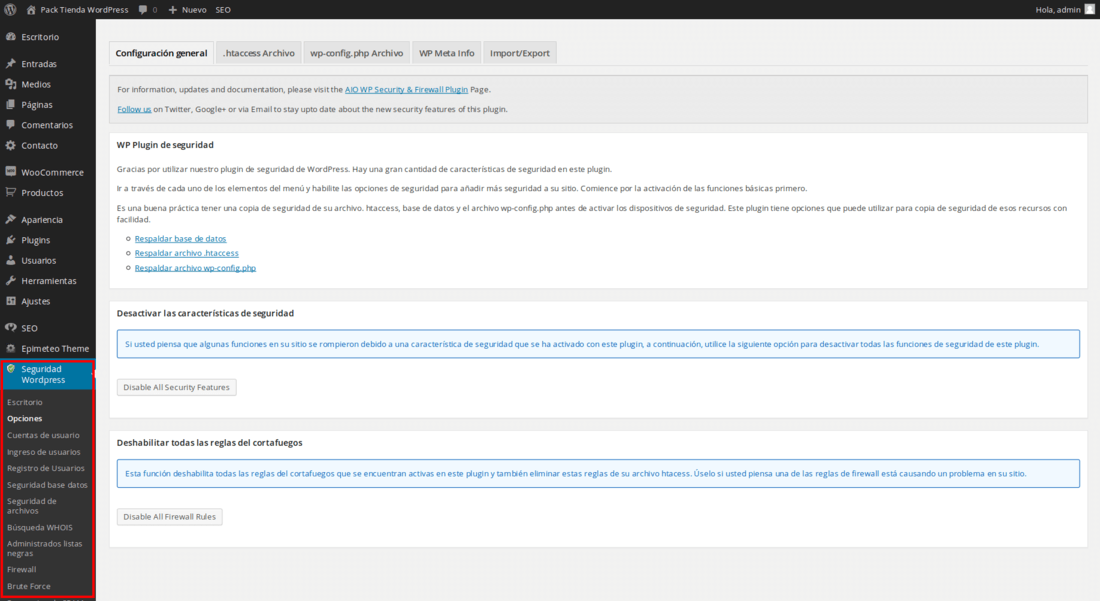This screenshot has width=1100, height=601.
Task: Click the Plugins plug icon
Action: coord(11,239)
